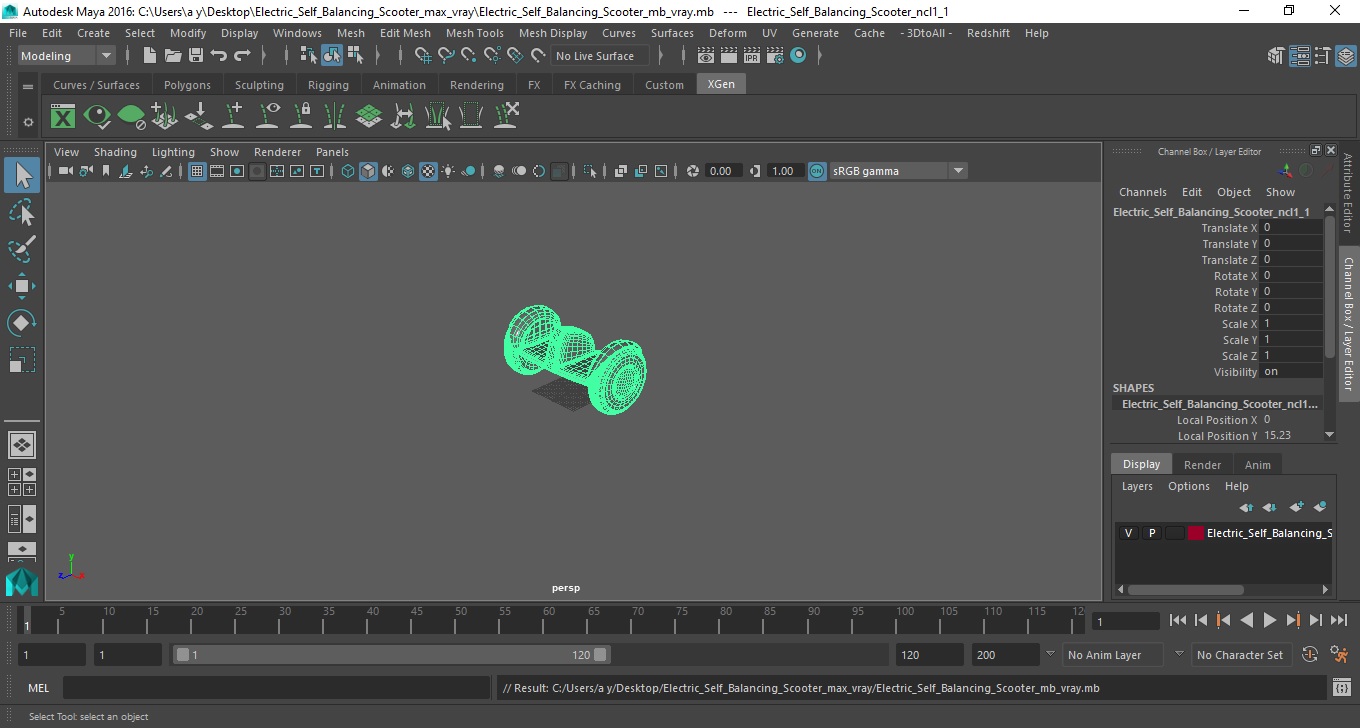Click the go to start of playback button

tap(1178, 620)
